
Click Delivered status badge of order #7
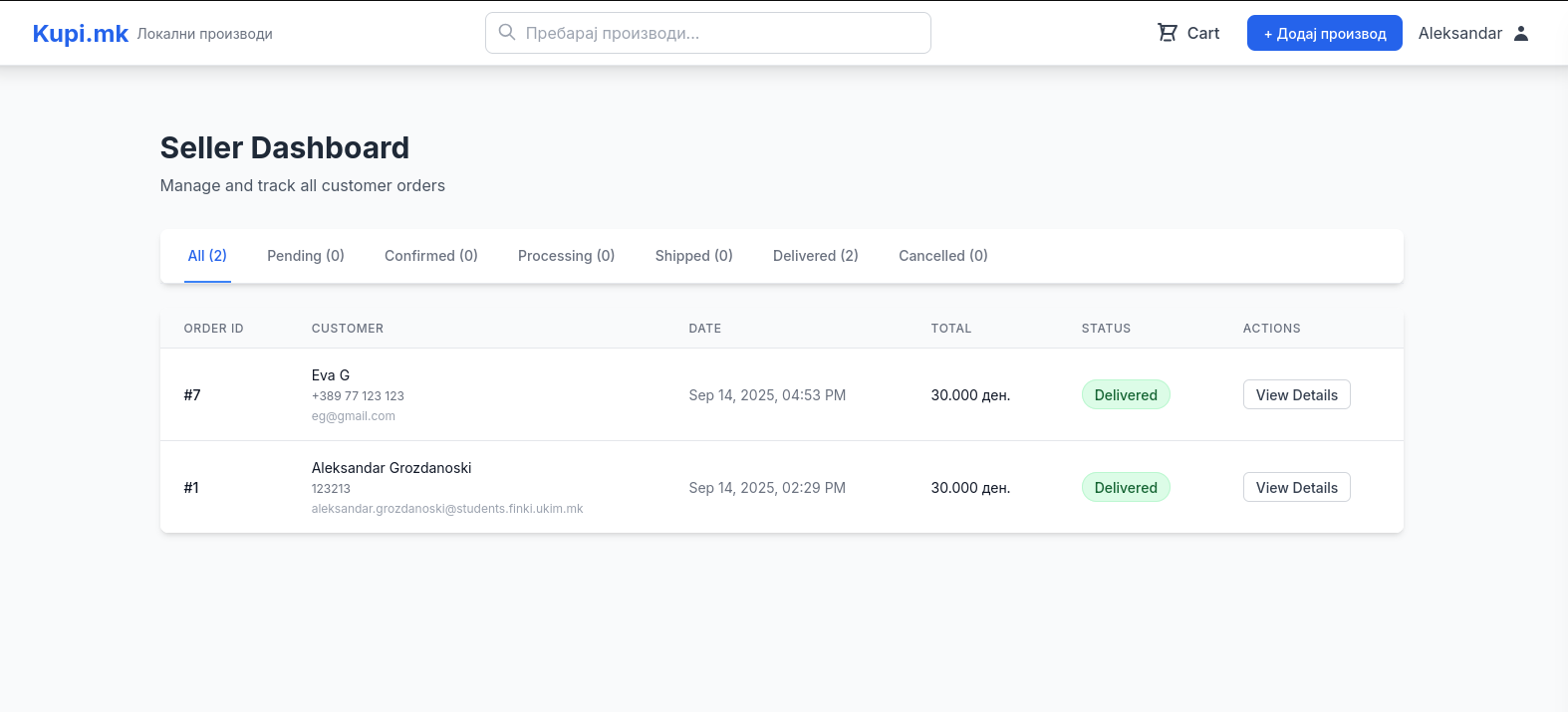[x=1126, y=395]
